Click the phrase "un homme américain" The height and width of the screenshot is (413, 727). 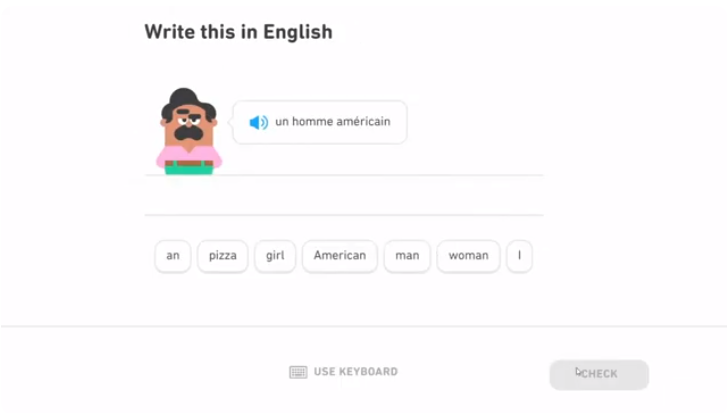click(x=332, y=122)
